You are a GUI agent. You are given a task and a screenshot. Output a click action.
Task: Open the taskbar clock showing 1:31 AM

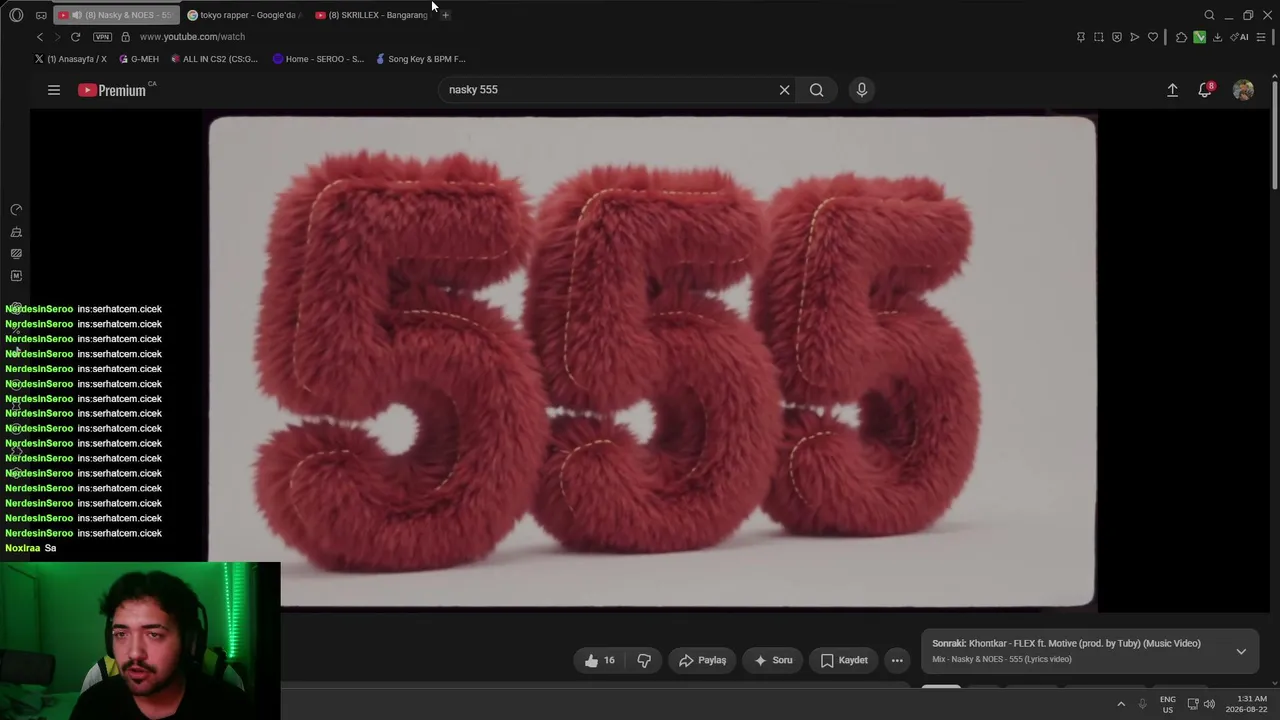tap(1247, 704)
